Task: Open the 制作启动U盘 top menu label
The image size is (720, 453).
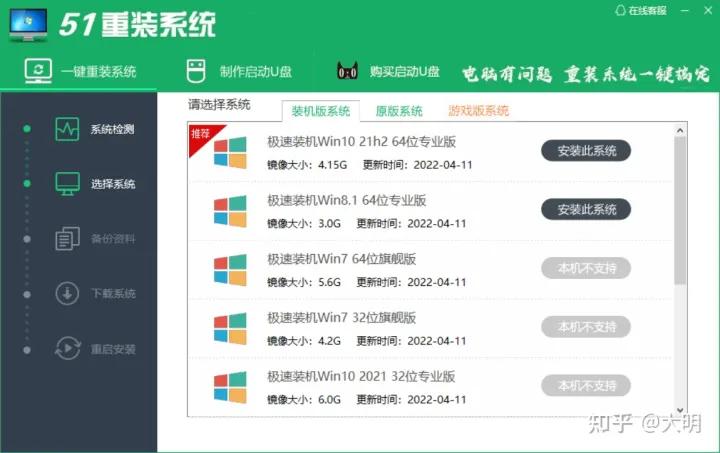Action: point(256,72)
